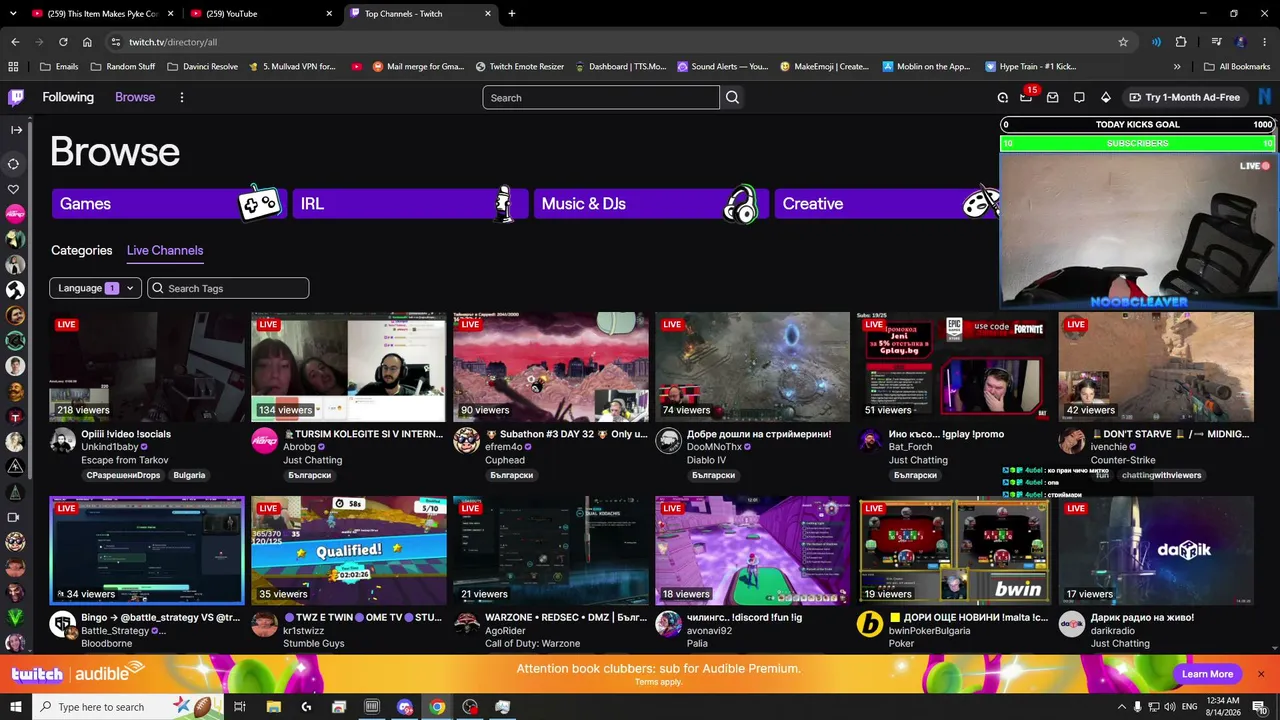Open Chrome extensions puzzle icon
1280x720 pixels.
pyautogui.click(x=1181, y=42)
